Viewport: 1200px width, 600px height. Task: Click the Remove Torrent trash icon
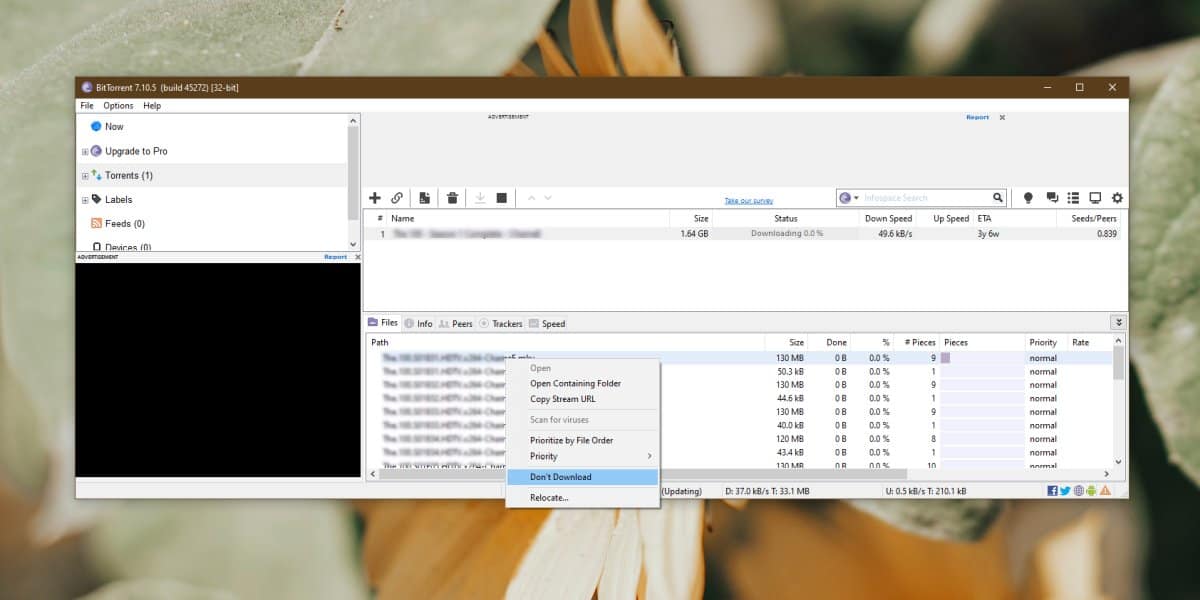(x=452, y=198)
